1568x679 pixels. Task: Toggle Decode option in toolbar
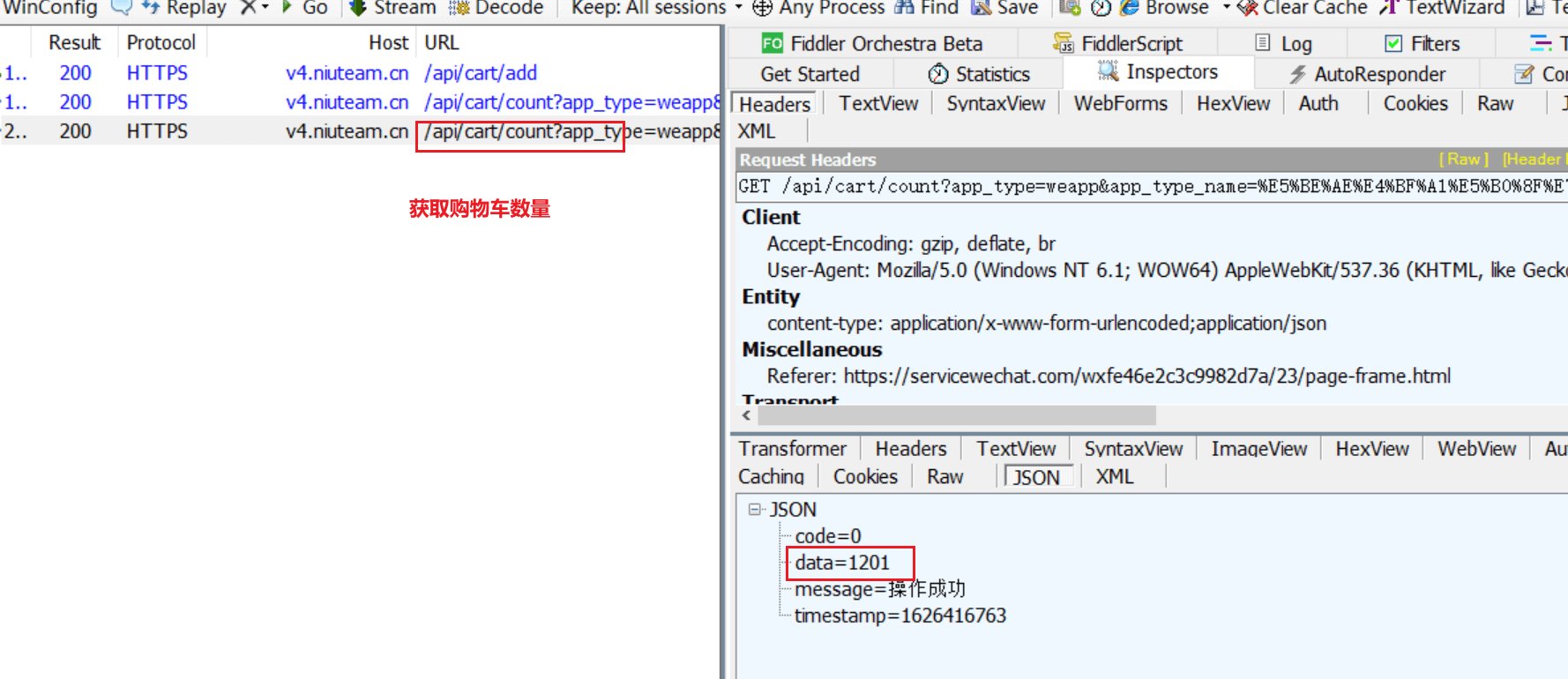[497, 8]
